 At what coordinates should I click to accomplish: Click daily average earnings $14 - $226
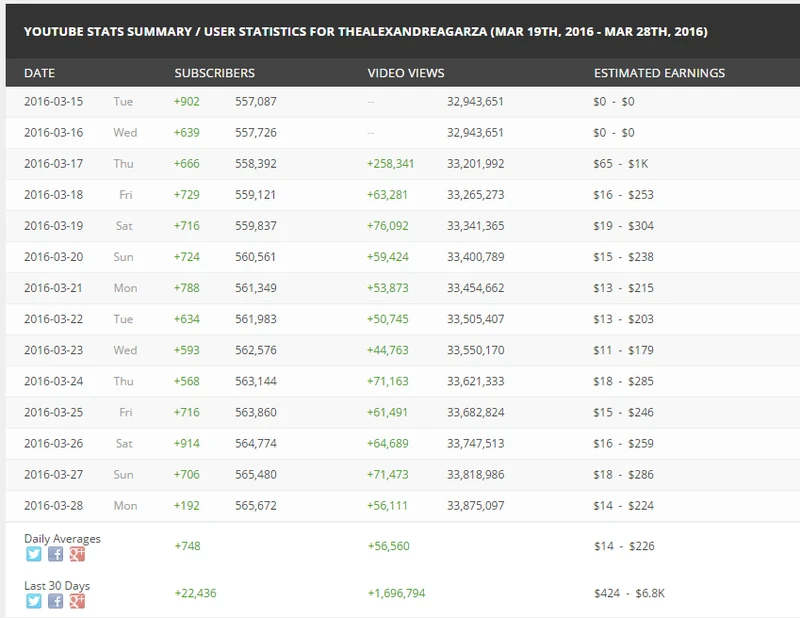624,546
